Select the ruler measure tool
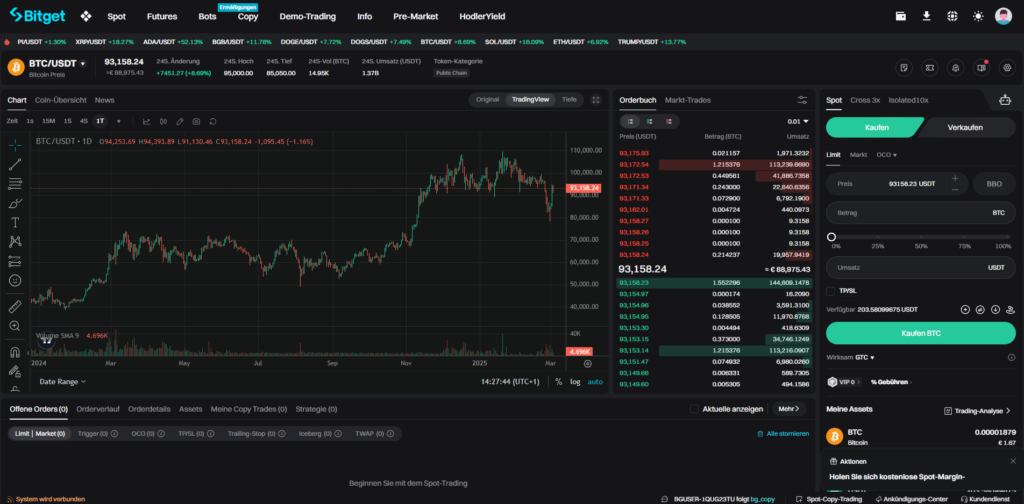 [15, 306]
